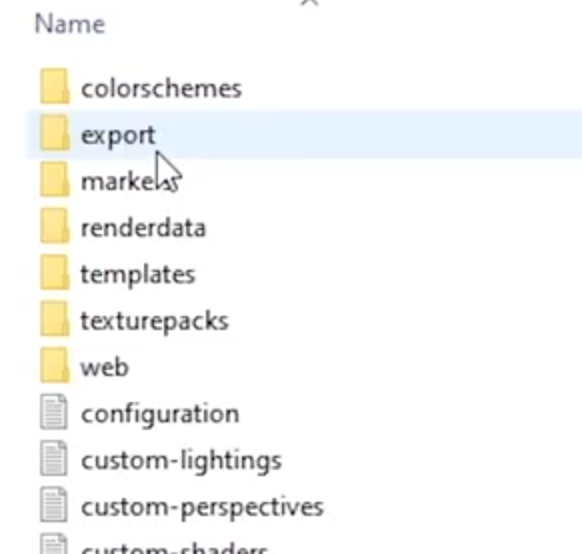Click the renderdata folder icon
The height and width of the screenshot is (554, 582).
click(55, 225)
